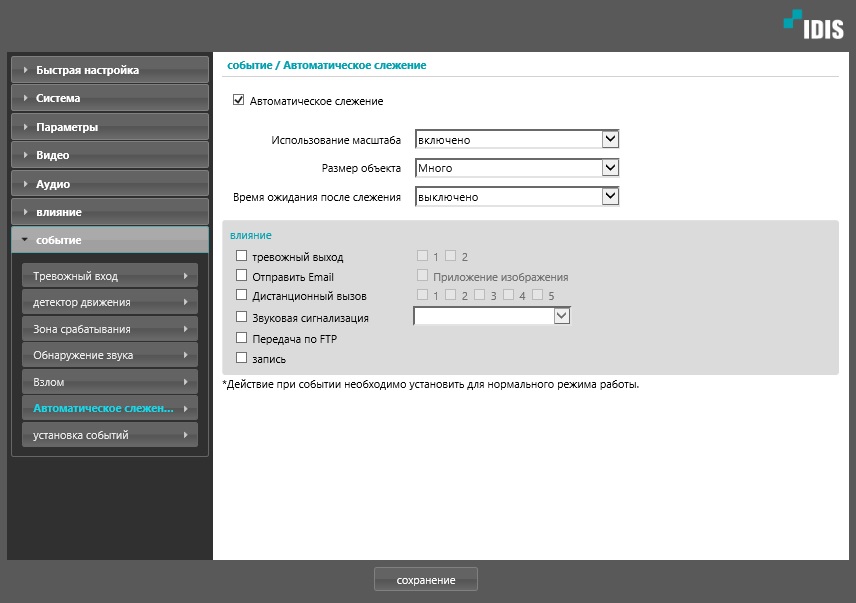The width and height of the screenshot is (856, 603).
Task: Check Дистанционный вызов checkbox 5
Action: pos(537,295)
